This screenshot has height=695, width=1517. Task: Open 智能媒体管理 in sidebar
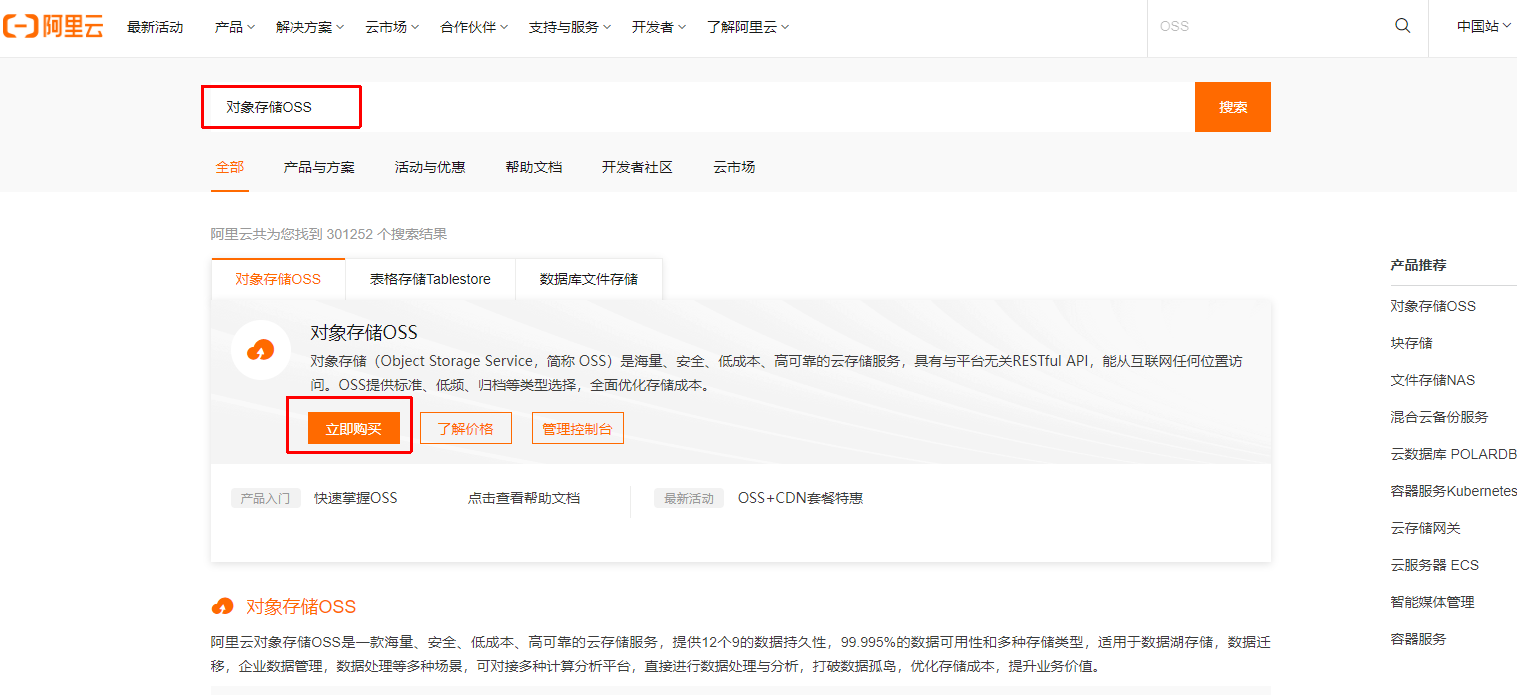1432,602
